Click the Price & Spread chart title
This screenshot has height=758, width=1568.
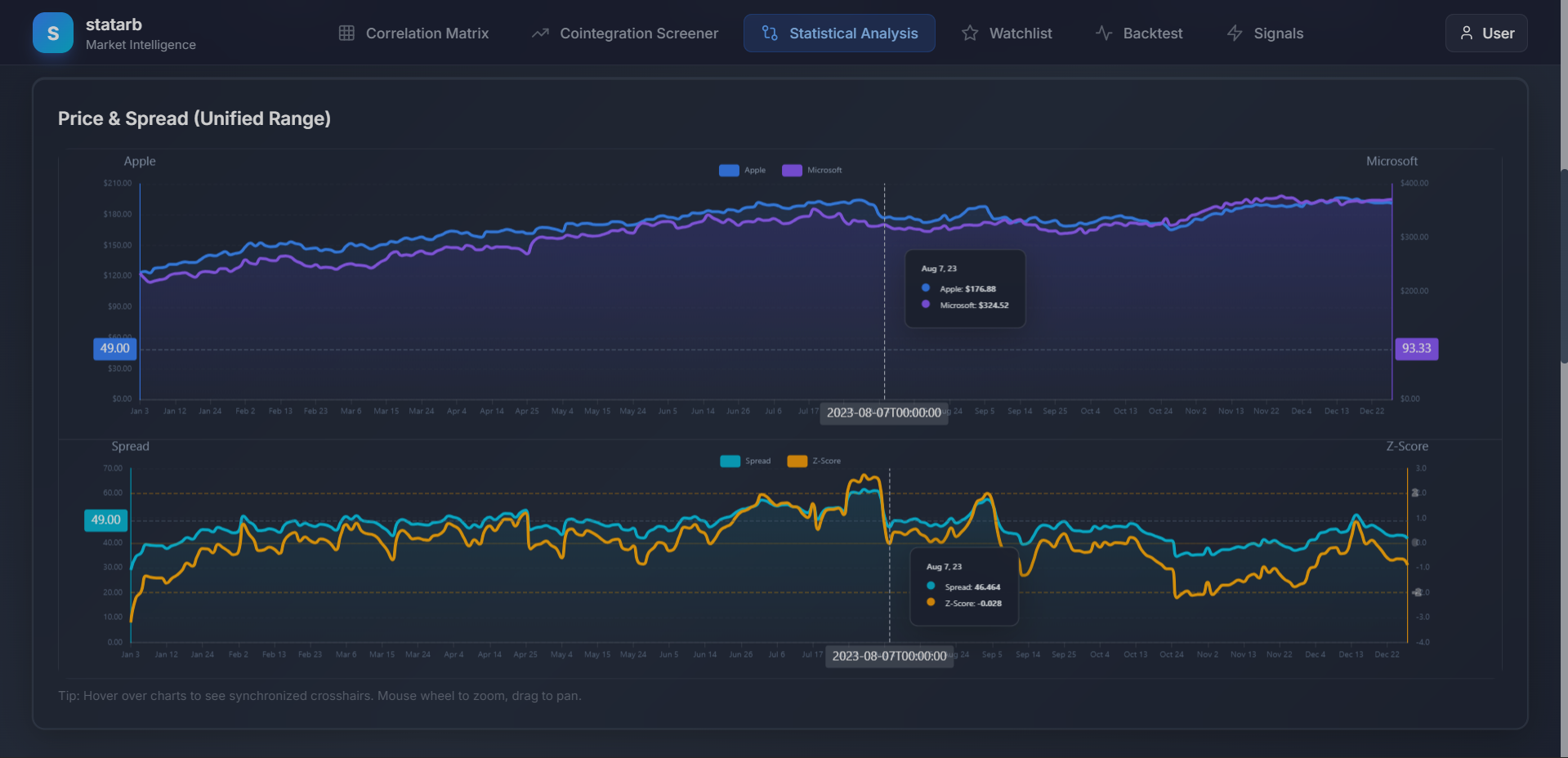tap(194, 118)
